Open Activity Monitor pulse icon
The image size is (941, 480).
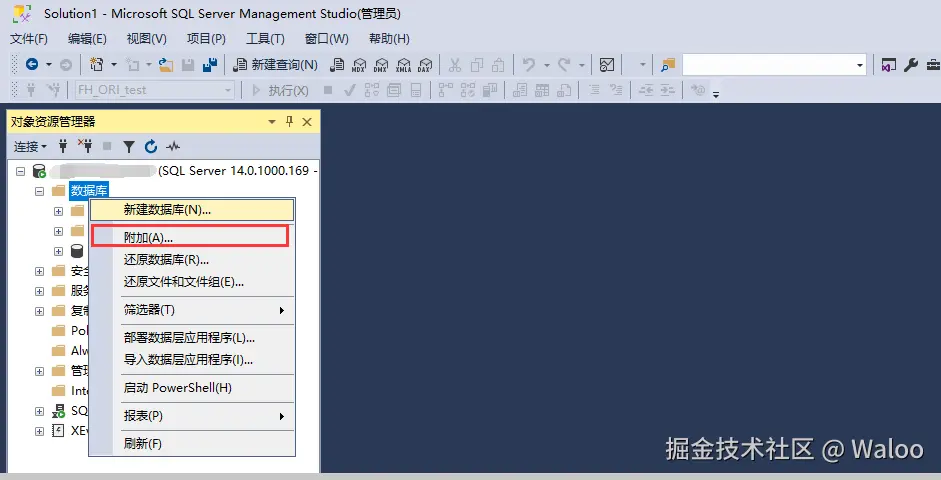point(173,146)
